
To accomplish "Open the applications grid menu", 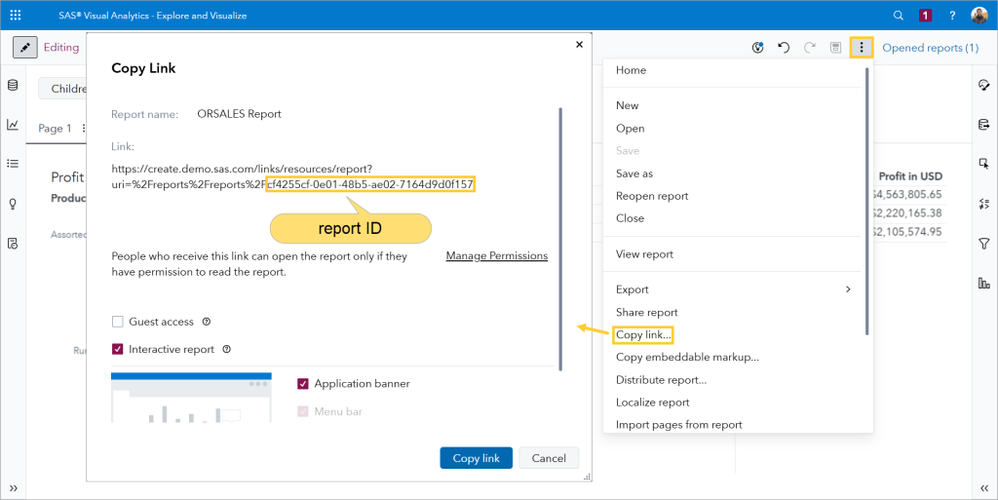I will pyautogui.click(x=15, y=16).
